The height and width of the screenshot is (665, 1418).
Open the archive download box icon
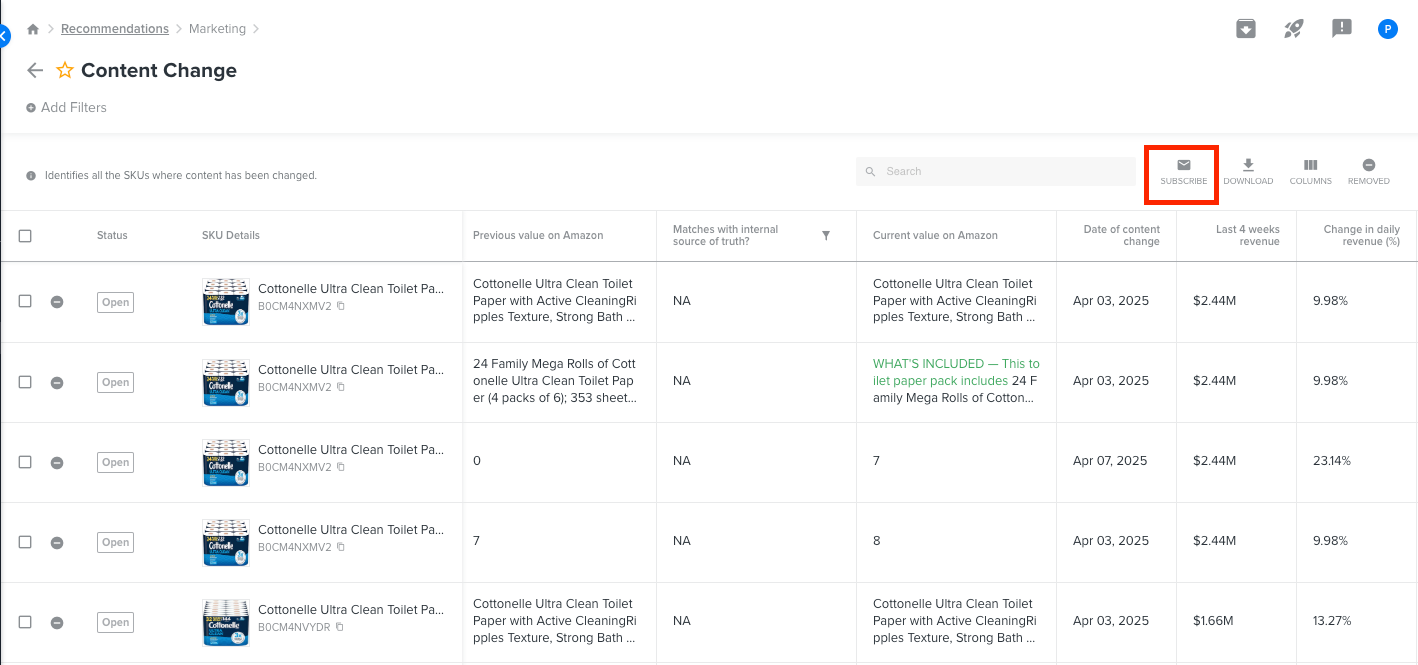(x=1246, y=29)
